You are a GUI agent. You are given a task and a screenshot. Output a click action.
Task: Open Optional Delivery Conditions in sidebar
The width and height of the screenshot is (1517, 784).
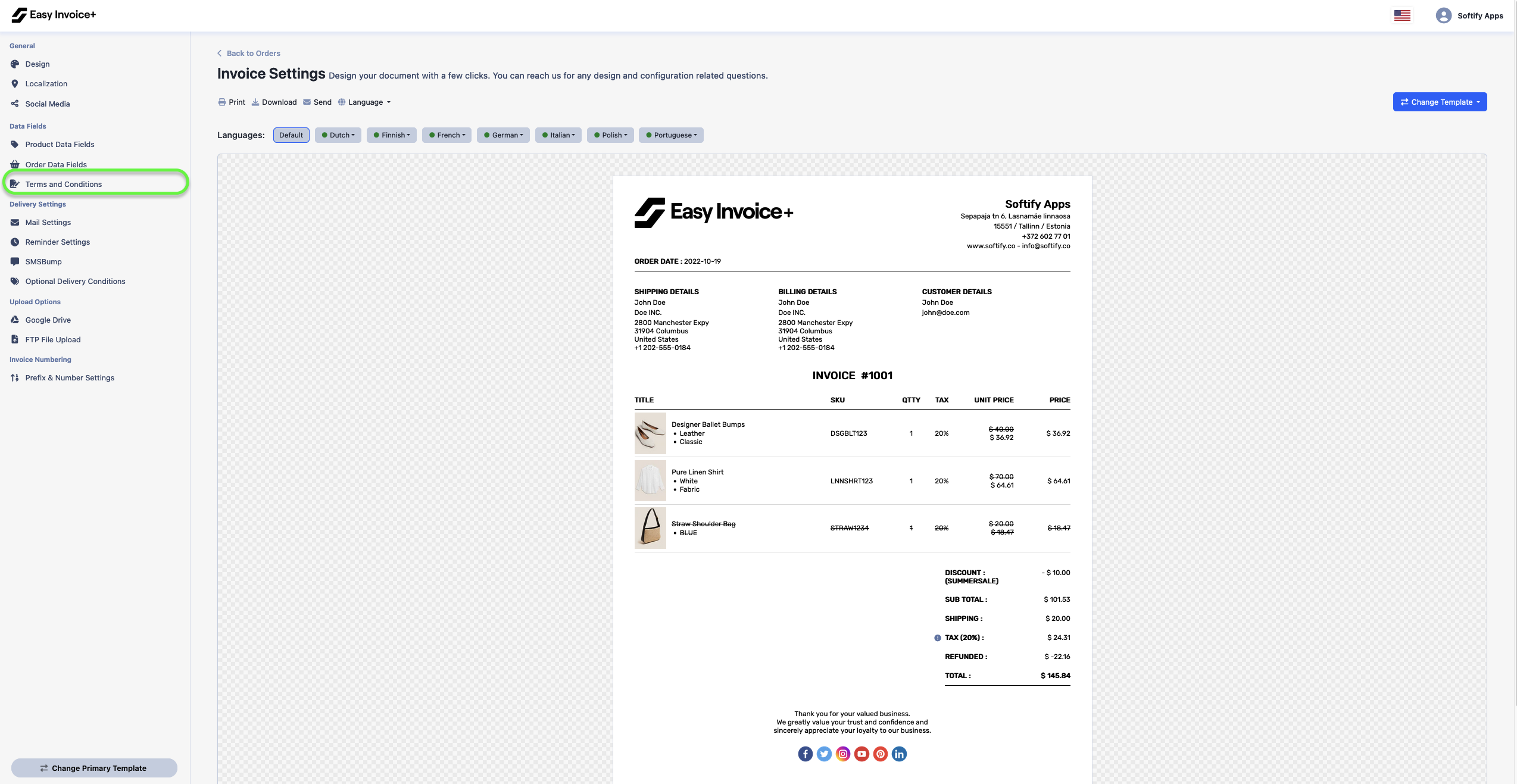pyautogui.click(x=75, y=282)
